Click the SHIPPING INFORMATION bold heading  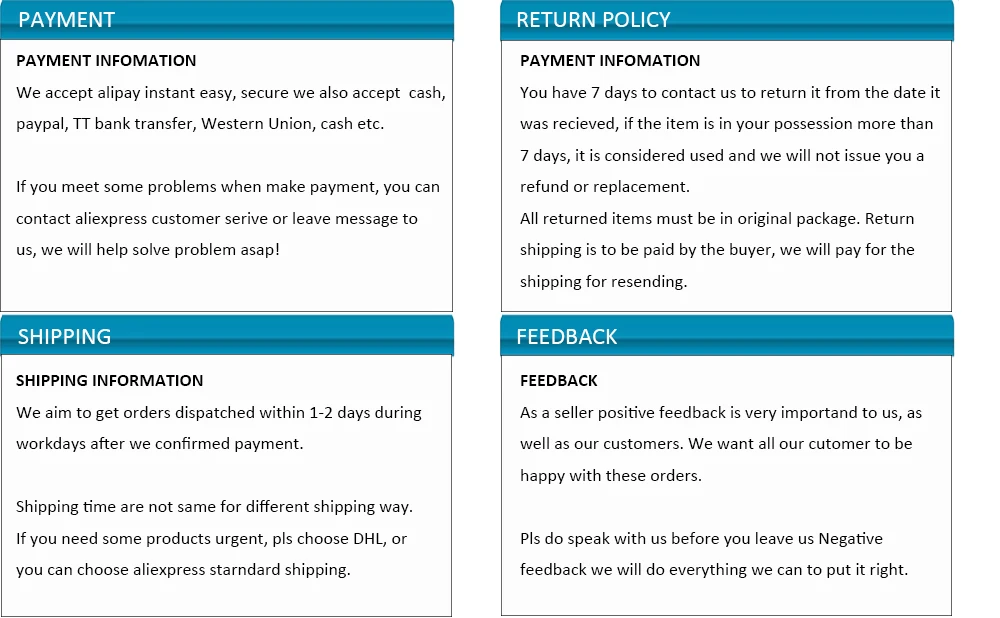point(109,381)
